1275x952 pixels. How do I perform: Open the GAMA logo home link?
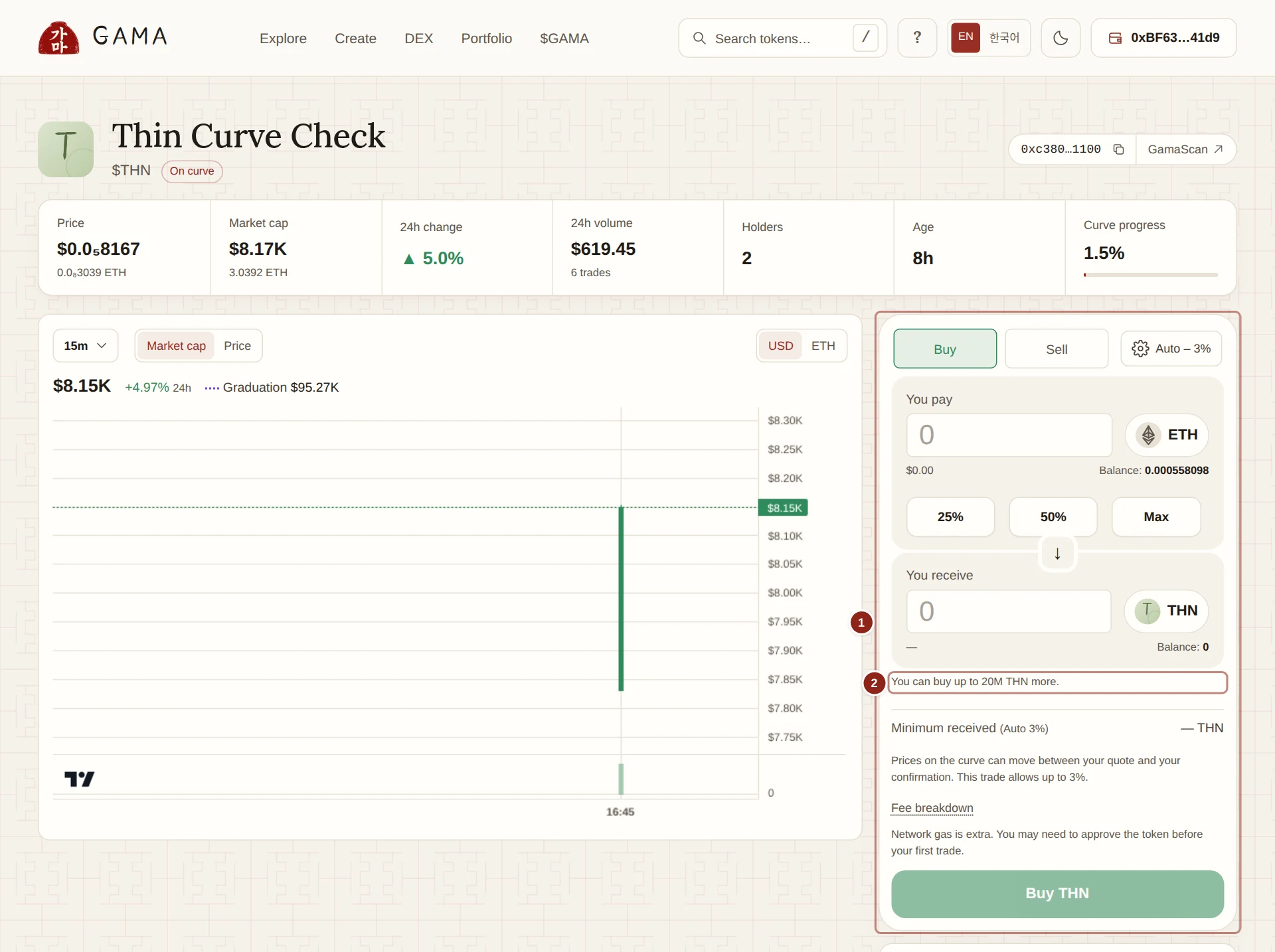click(103, 38)
